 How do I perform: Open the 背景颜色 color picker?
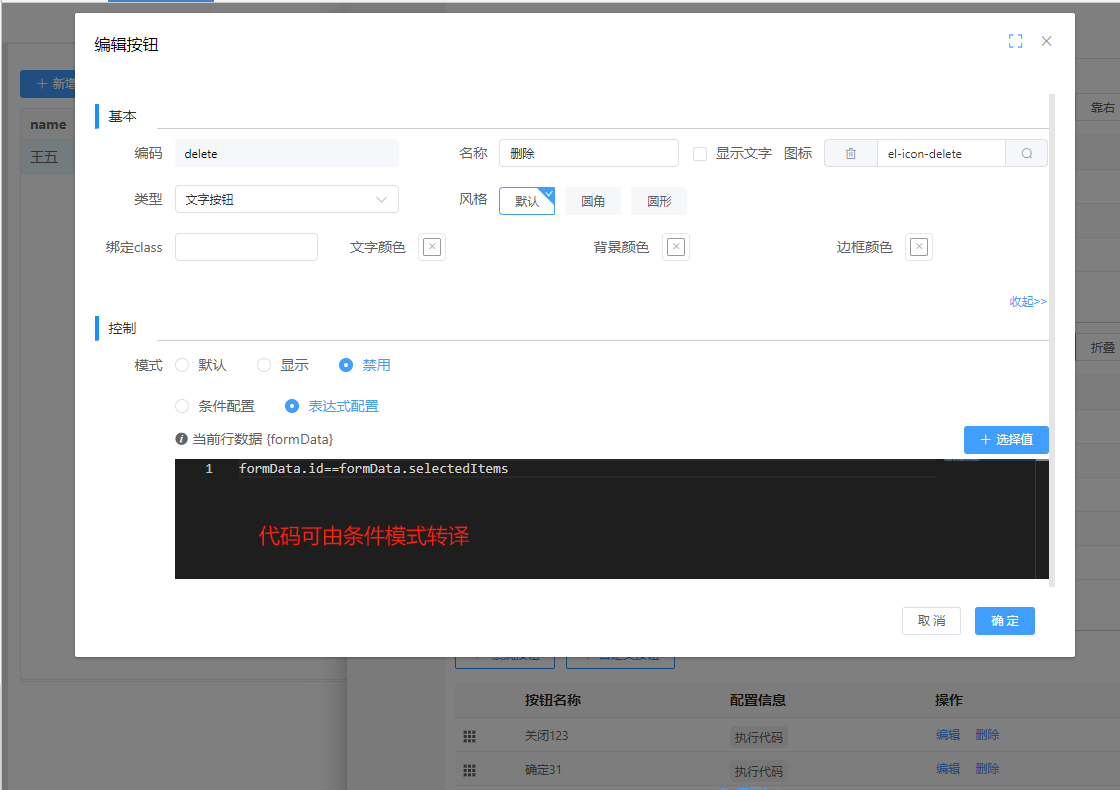[x=676, y=247]
